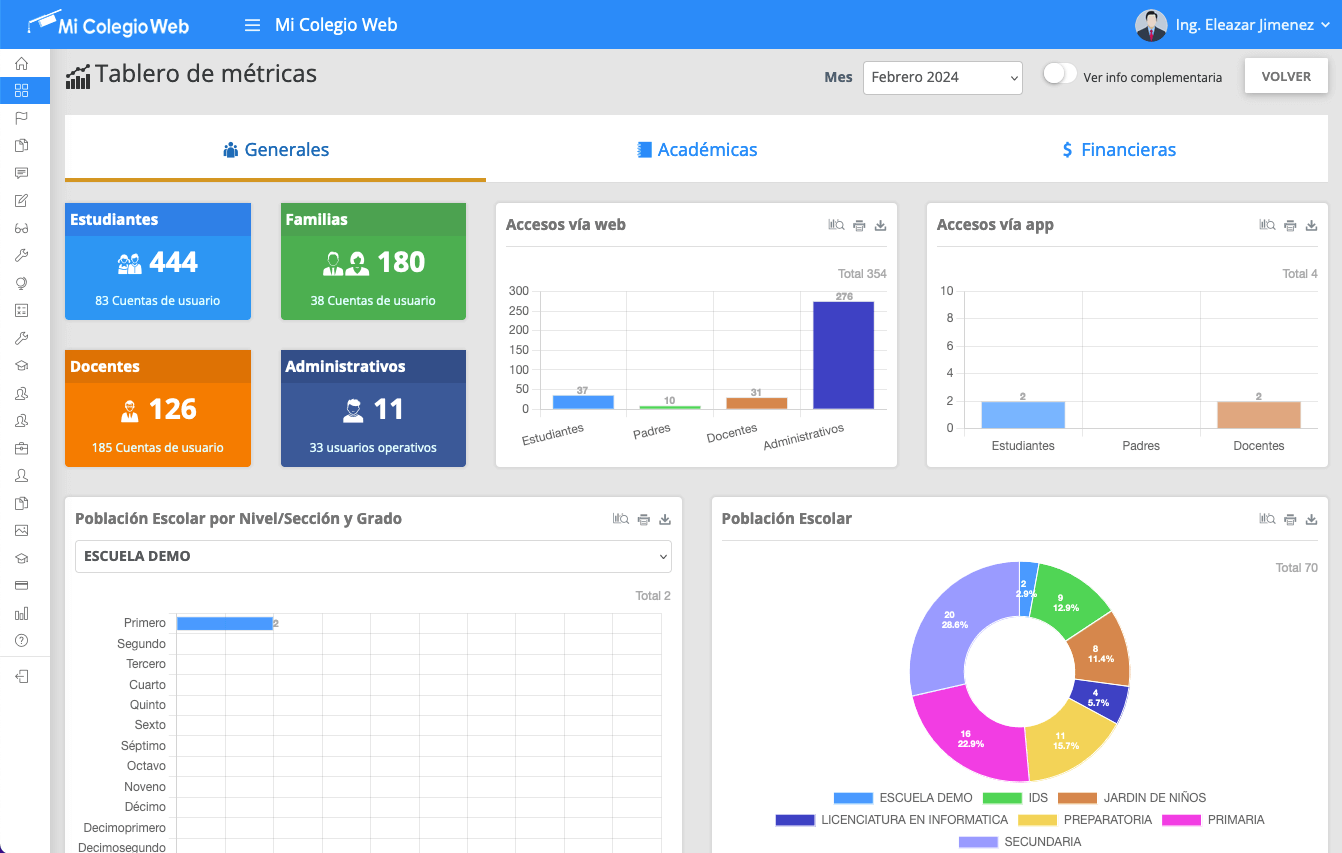Print the Población Escolar por Nivel/Sección chart
This screenshot has width=1342, height=853.
[x=644, y=519]
